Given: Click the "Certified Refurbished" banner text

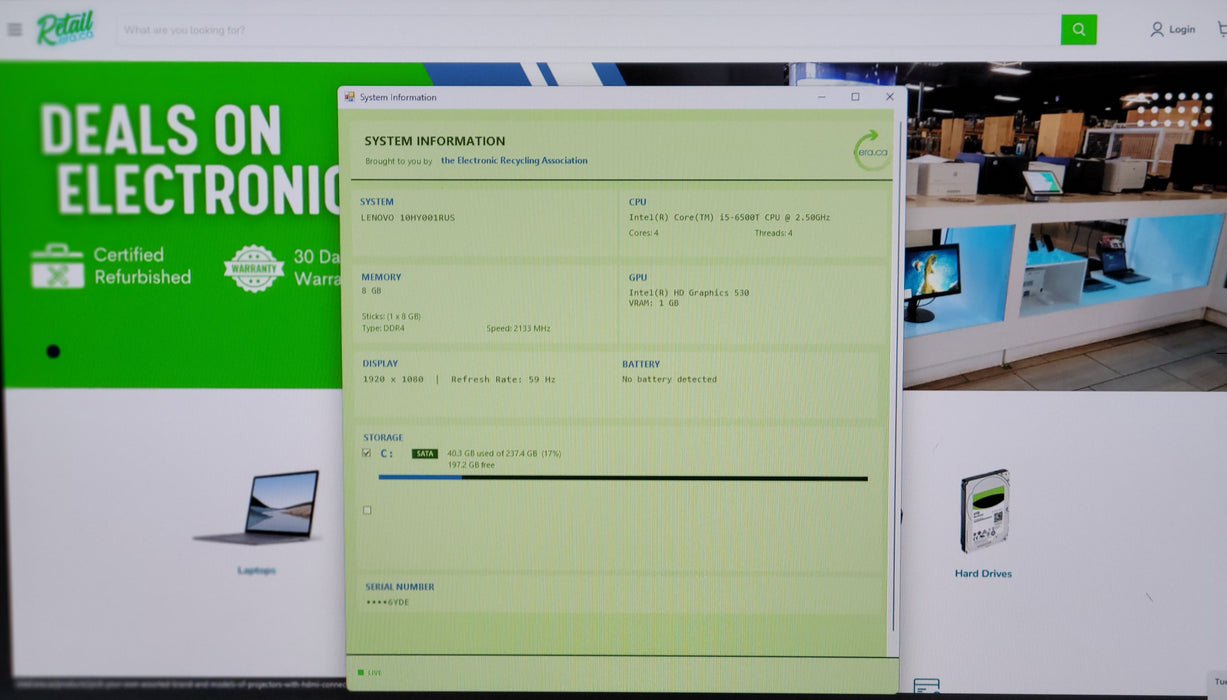Looking at the screenshot, I should (142, 266).
